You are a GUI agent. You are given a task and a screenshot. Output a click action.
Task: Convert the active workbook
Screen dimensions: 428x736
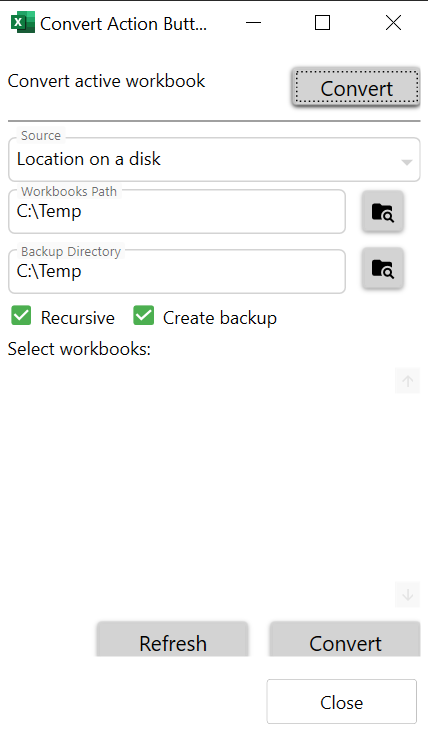point(356,88)
